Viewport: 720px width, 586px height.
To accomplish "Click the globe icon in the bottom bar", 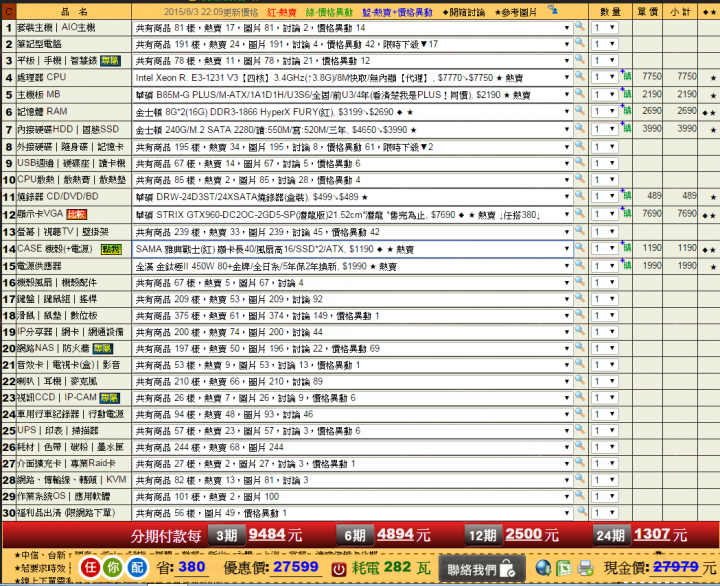I will (543, 568).
